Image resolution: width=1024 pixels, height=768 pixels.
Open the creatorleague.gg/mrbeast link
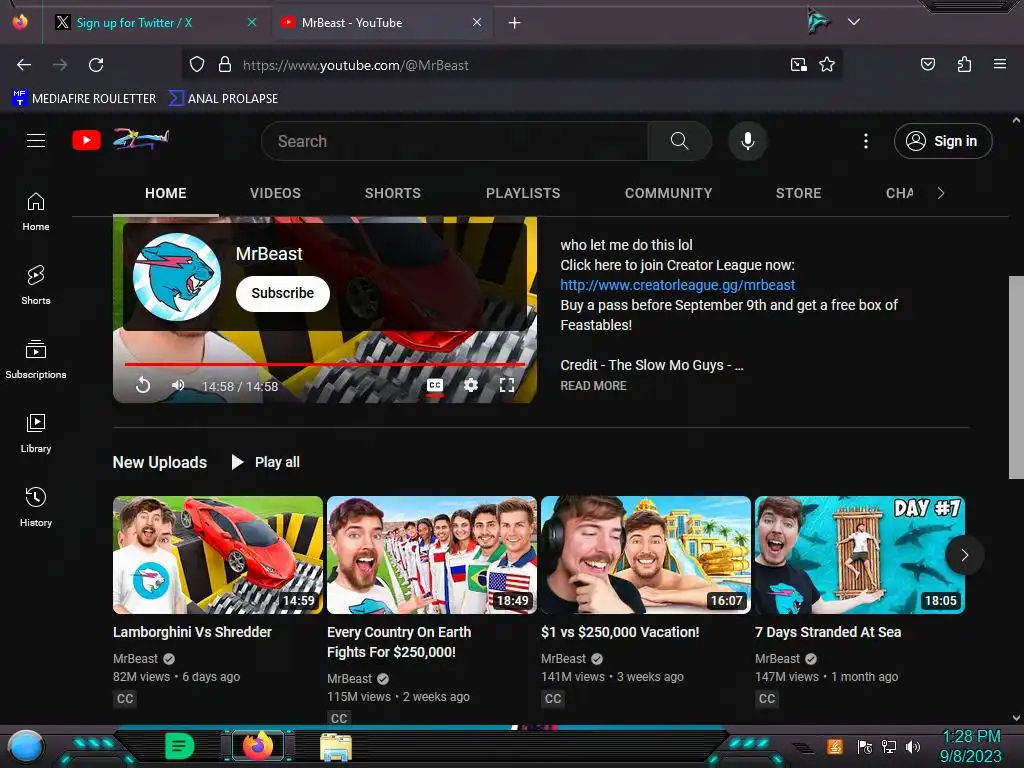click(677, 285)
